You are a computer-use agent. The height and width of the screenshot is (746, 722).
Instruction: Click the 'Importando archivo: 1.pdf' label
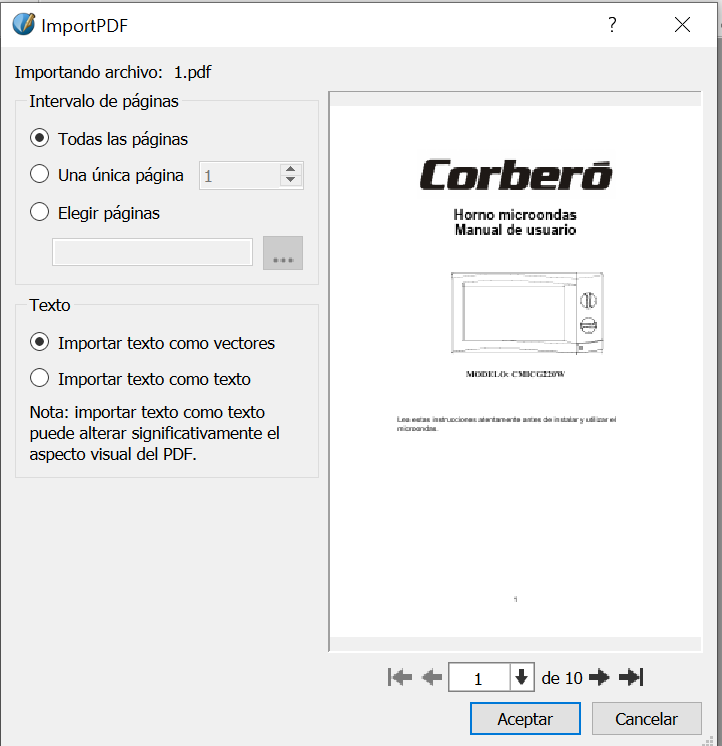(113, 72)
